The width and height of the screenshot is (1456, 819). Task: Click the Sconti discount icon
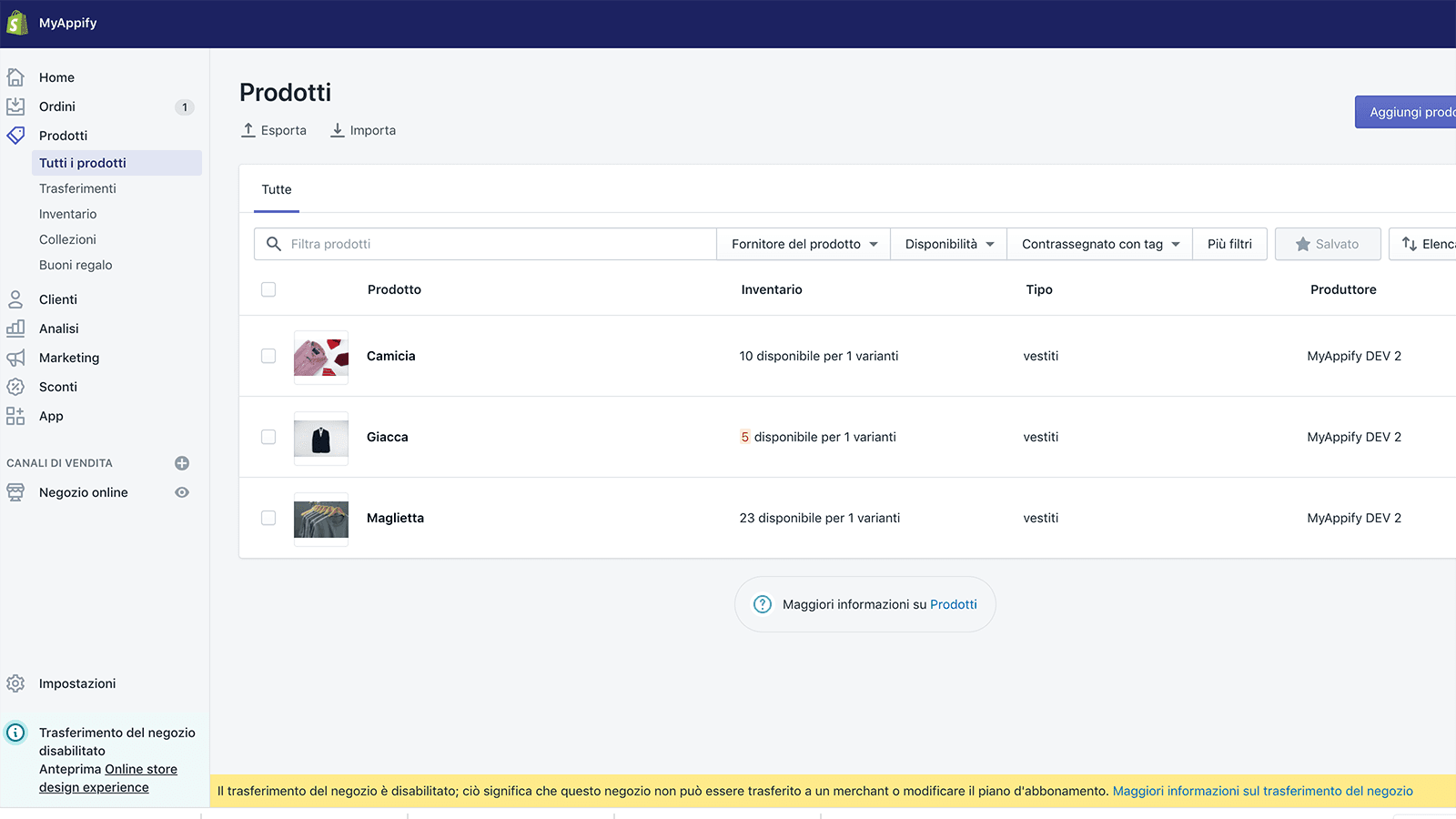[15, 386]
